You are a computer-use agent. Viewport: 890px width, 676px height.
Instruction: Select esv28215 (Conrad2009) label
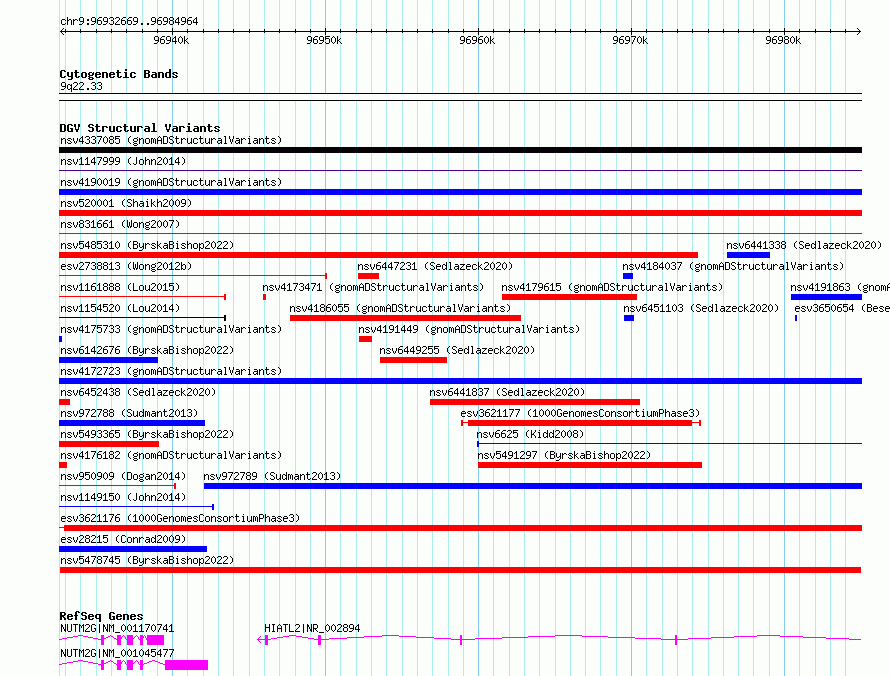(x=123, y=539)
